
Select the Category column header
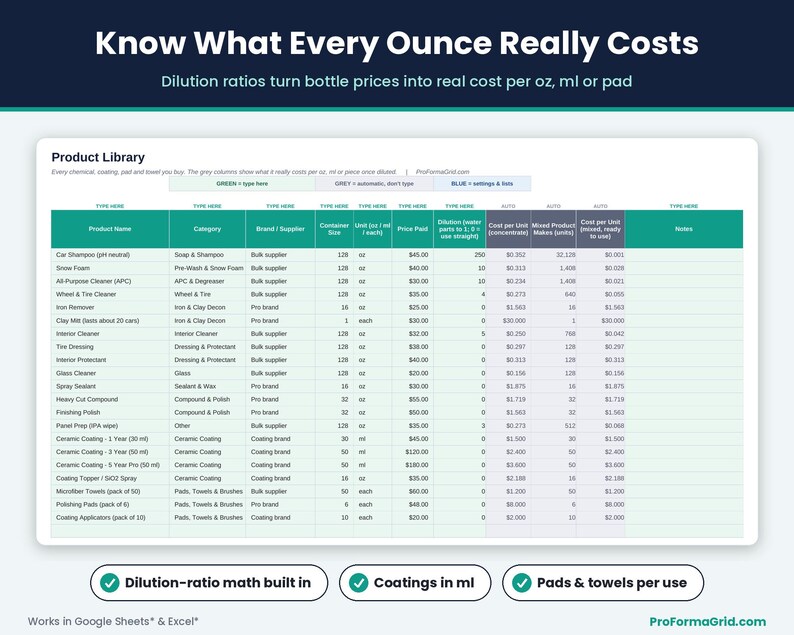(207, 229)
